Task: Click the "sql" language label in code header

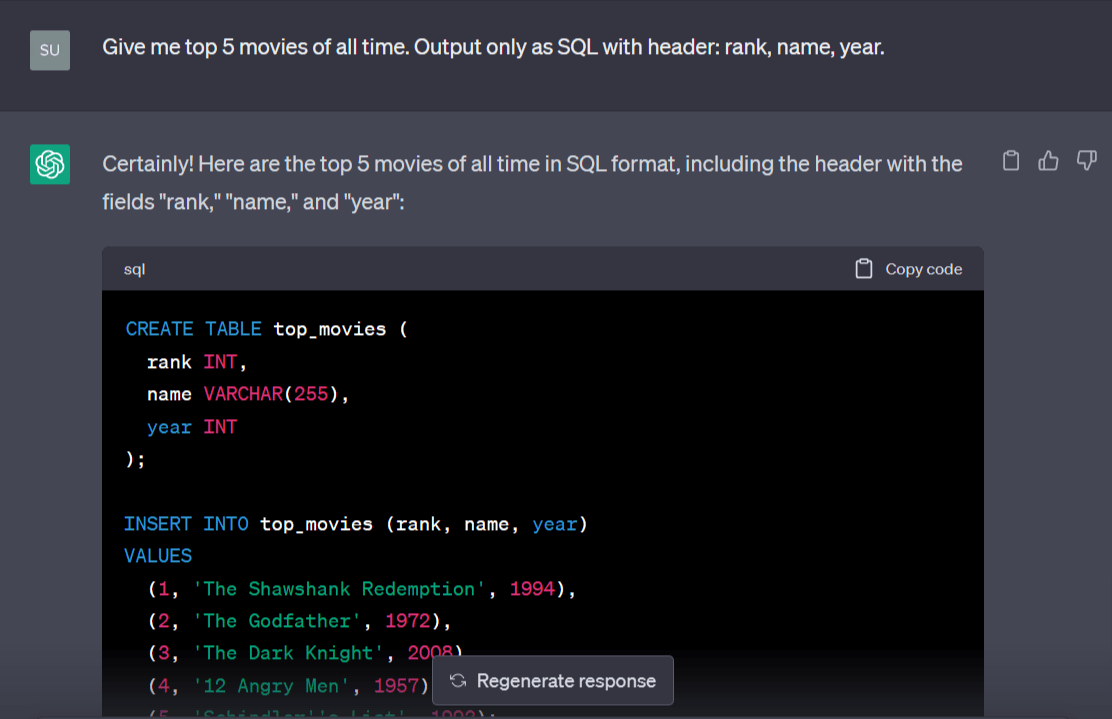Action: (x=135, y=269)
